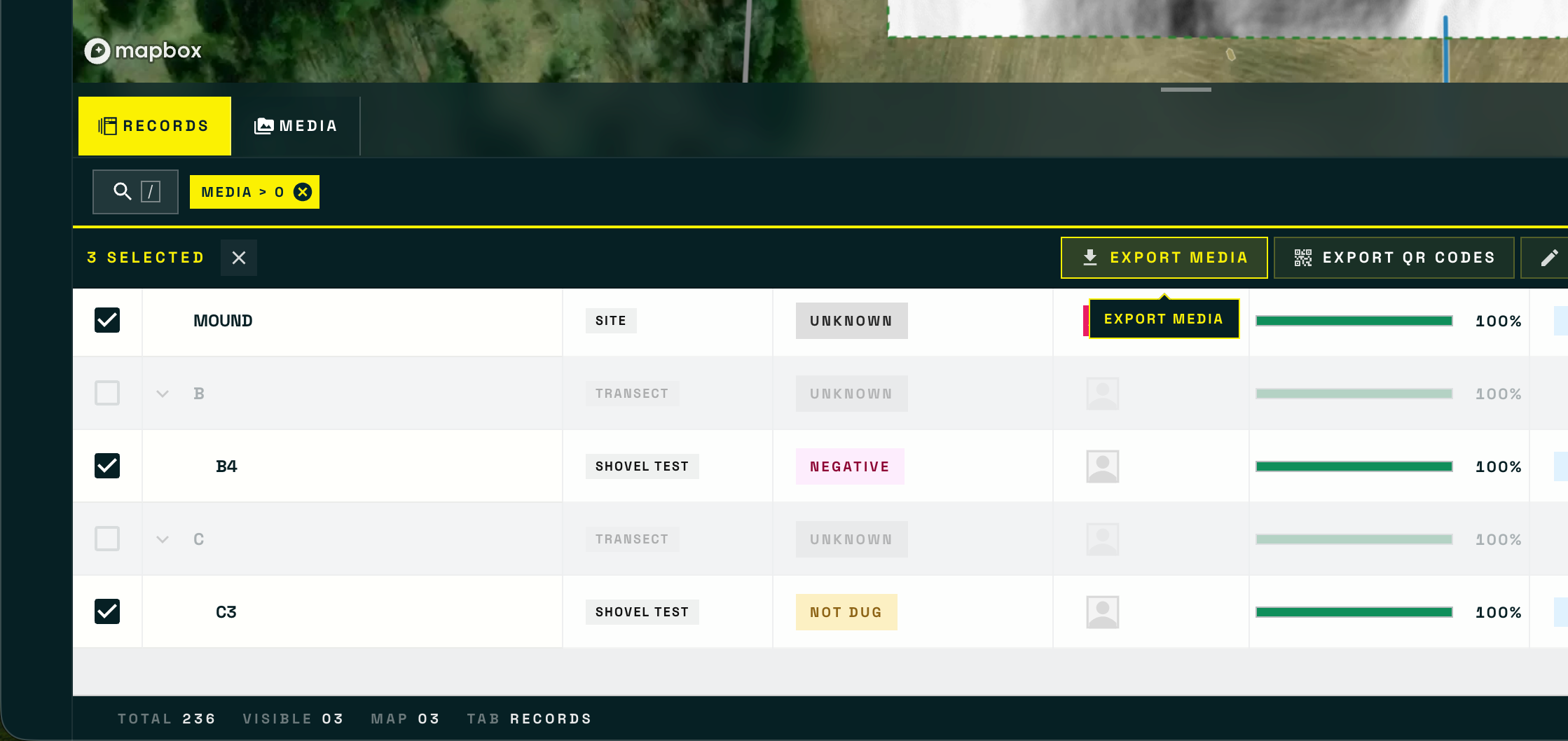
Task: Collapse the B transect chevron
Action: coord(163,394)
